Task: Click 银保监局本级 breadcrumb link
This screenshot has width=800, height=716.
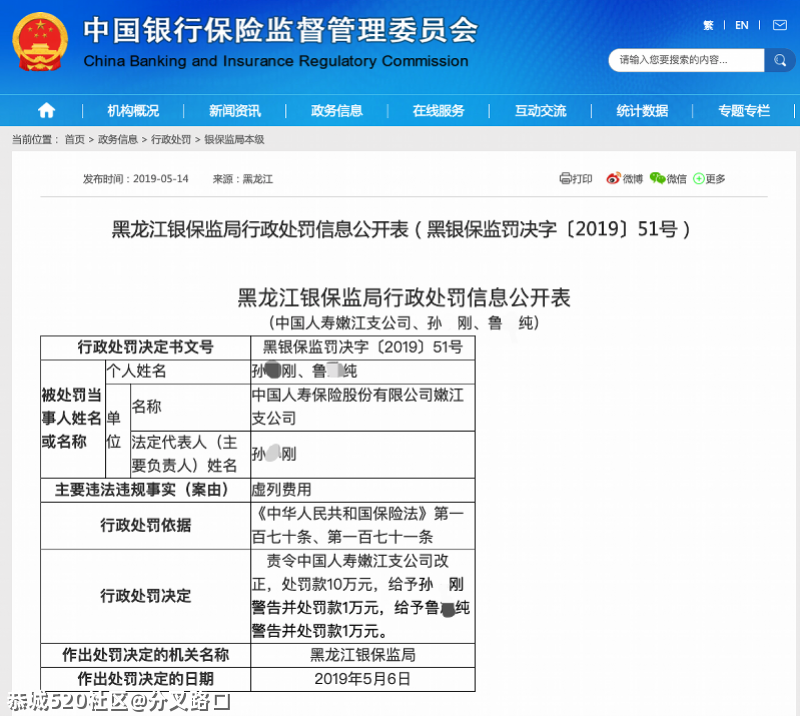Action: [x=234, y=139]
